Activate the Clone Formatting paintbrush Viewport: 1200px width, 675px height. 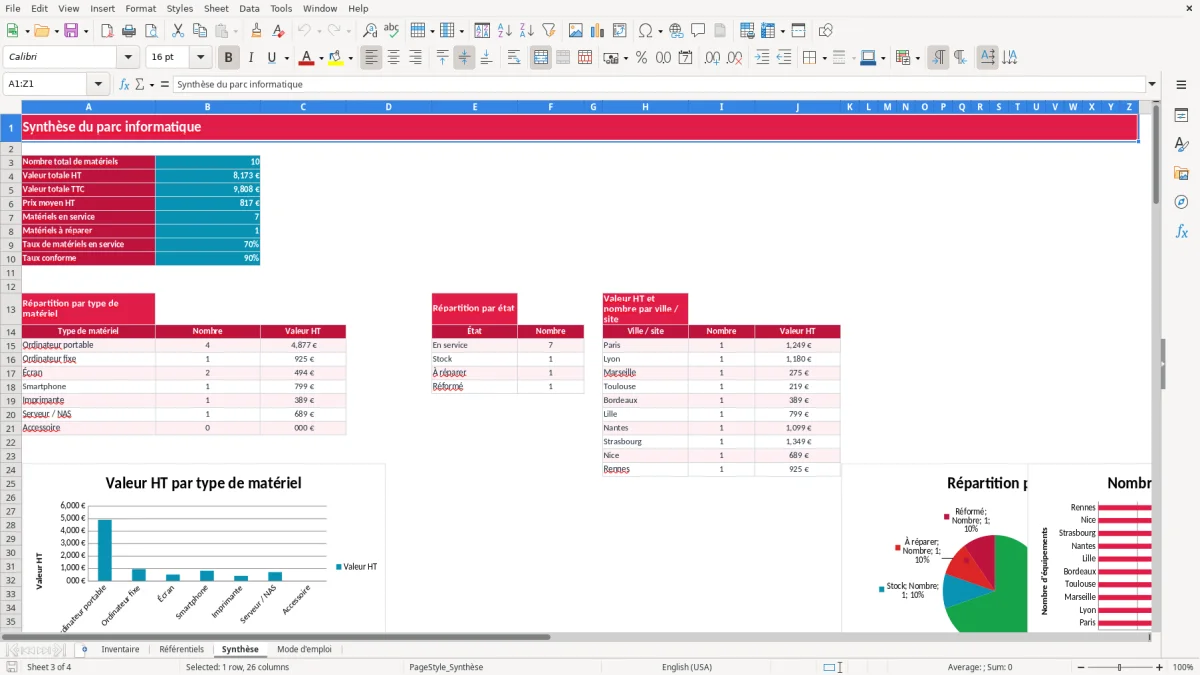tap(256, 31)
